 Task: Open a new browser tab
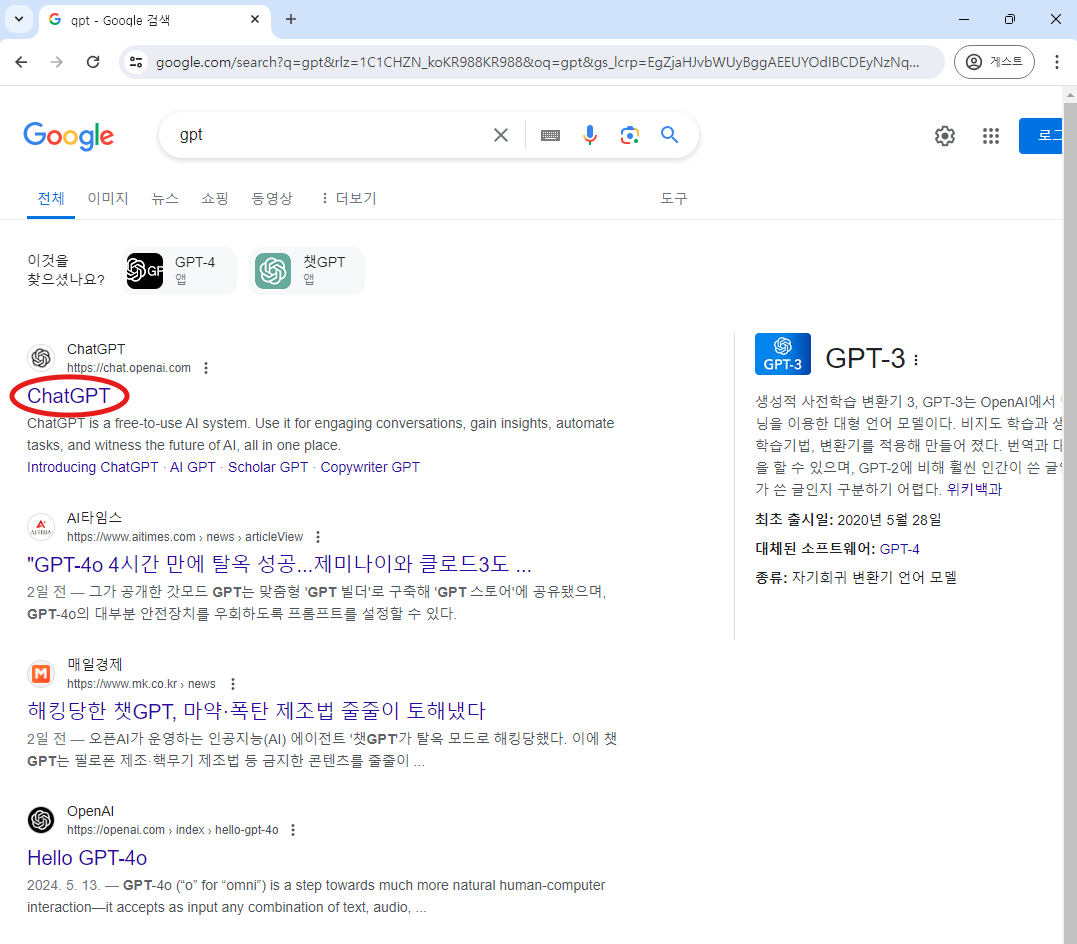[291, 19]
